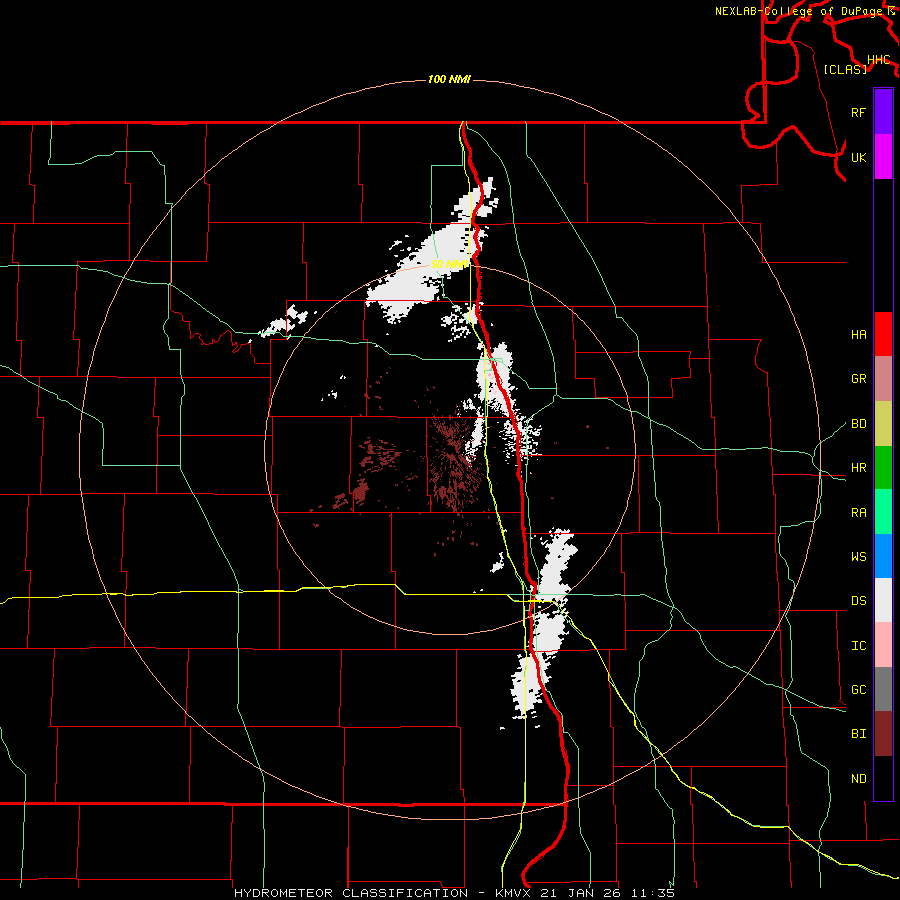Click the HHC product label
The image size is (900, 900).
(x=878, y=60)
